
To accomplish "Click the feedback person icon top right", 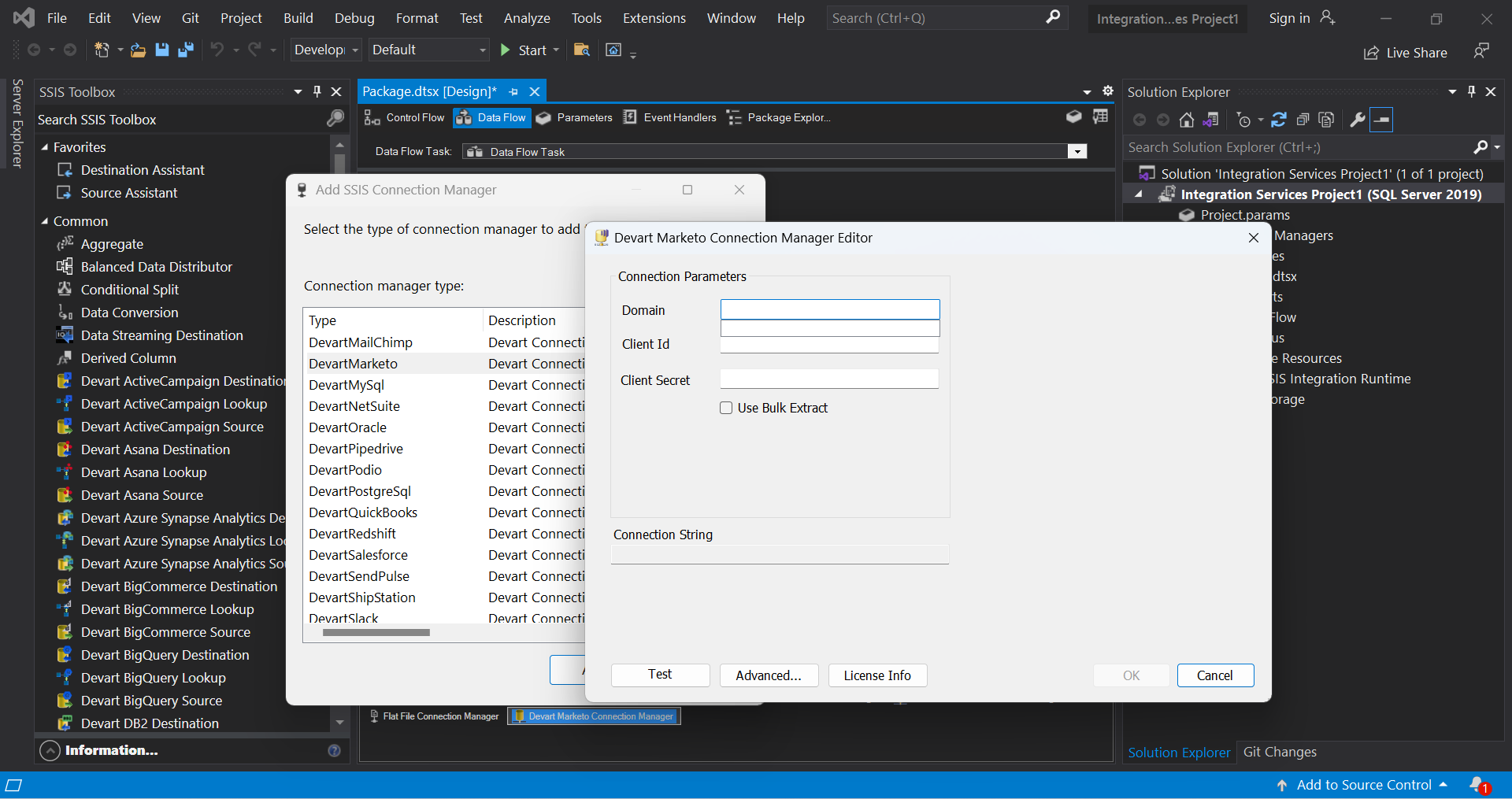I will (x=1480, y=51).
